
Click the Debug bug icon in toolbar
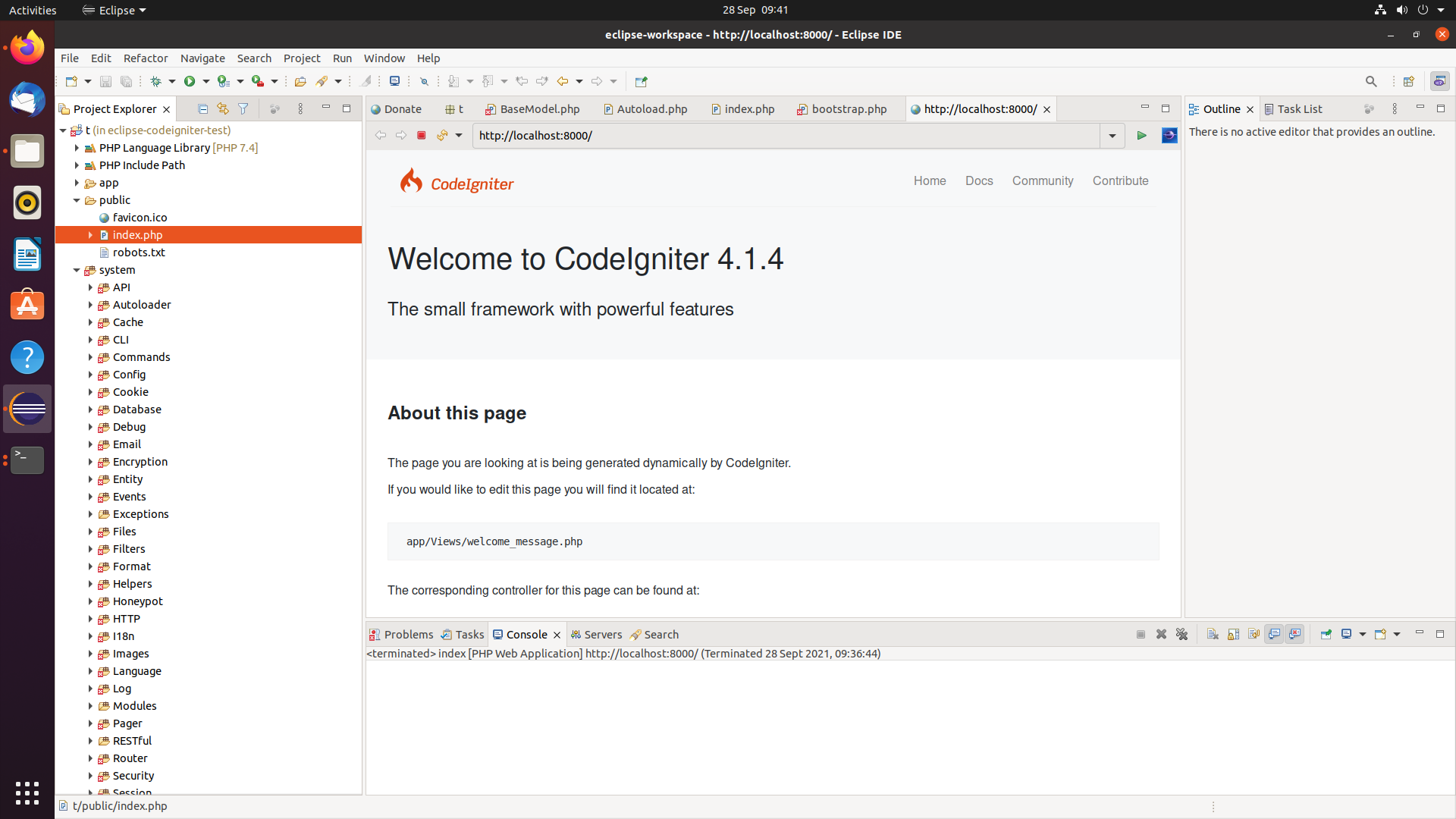click(x=155, y=81)
